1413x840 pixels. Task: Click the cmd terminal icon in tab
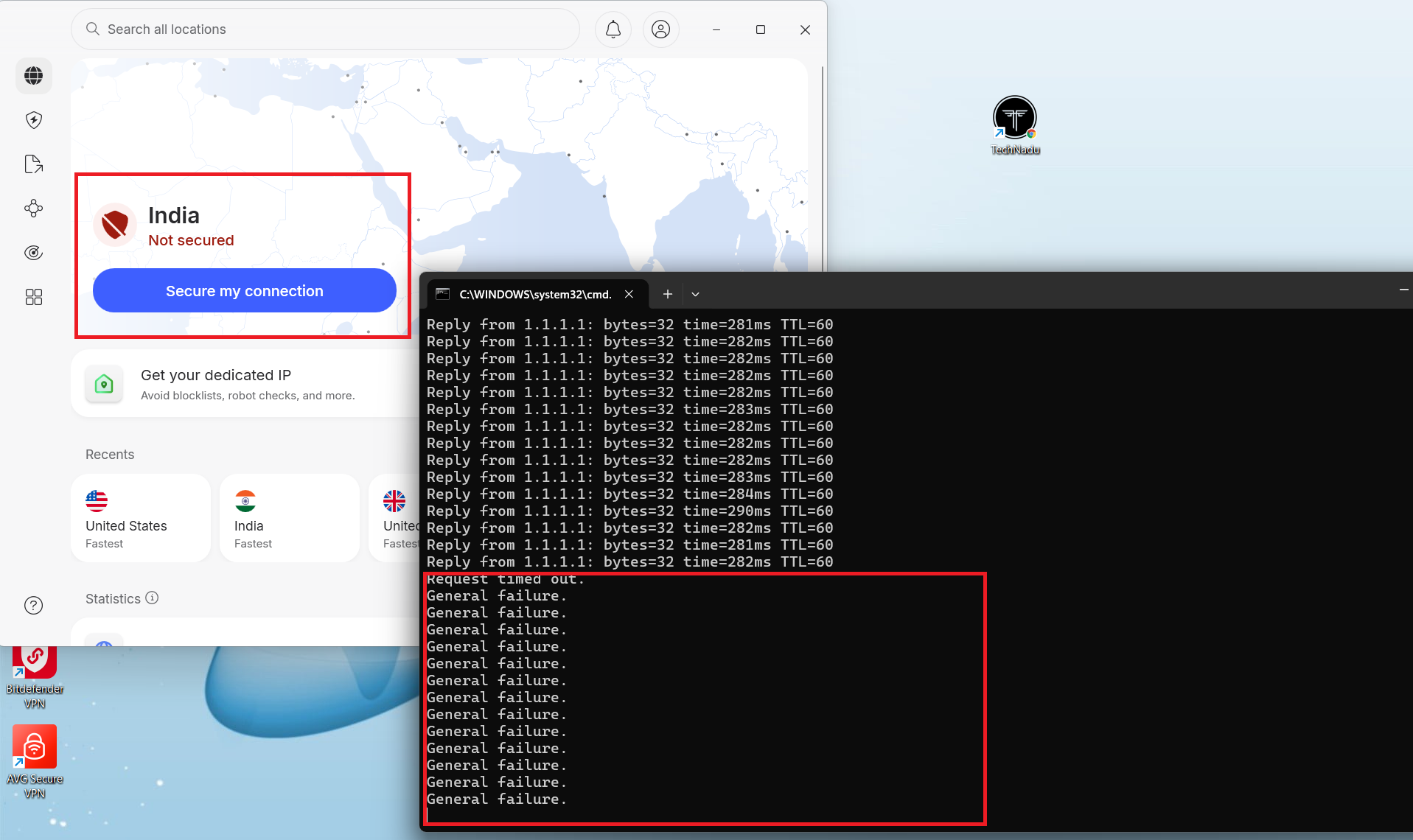point(442,294)
